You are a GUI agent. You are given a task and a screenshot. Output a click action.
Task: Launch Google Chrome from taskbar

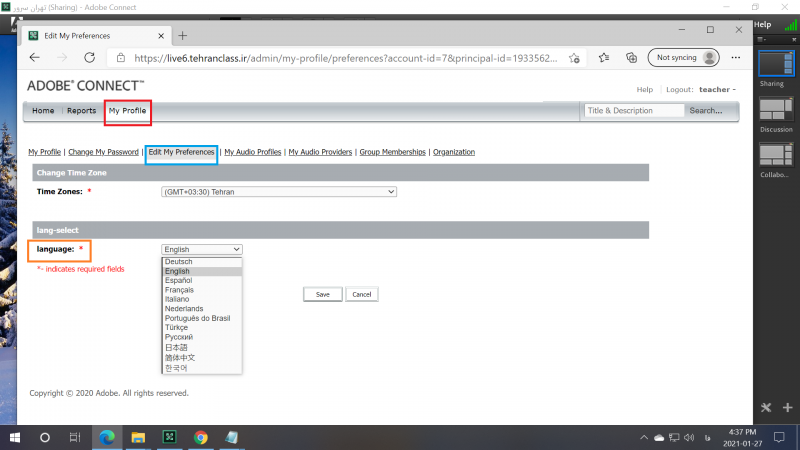200,437
